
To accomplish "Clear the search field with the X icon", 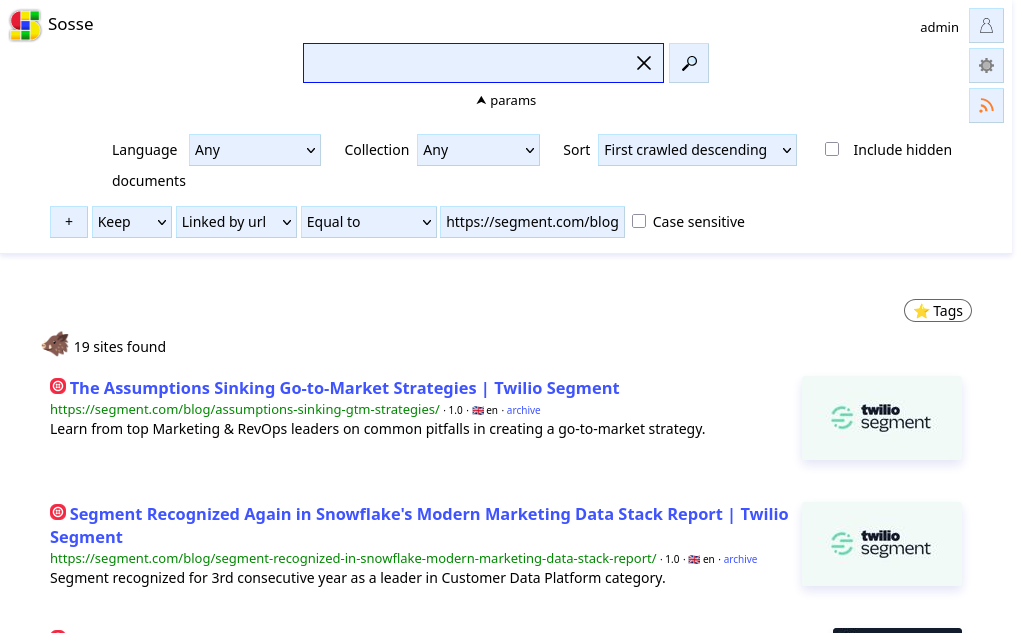I will (x=643, y=63).
